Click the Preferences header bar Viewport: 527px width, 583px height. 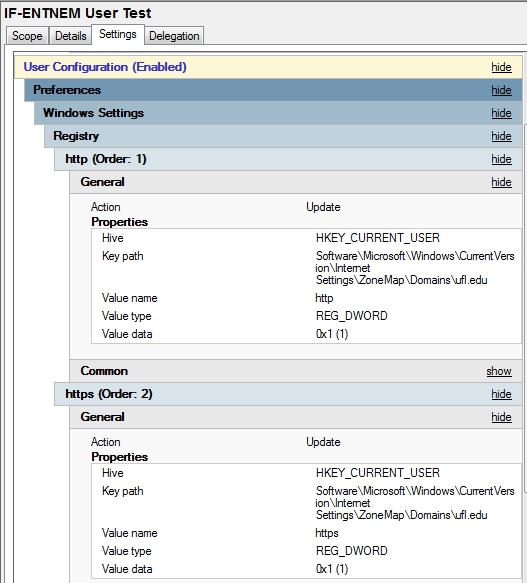273,90
